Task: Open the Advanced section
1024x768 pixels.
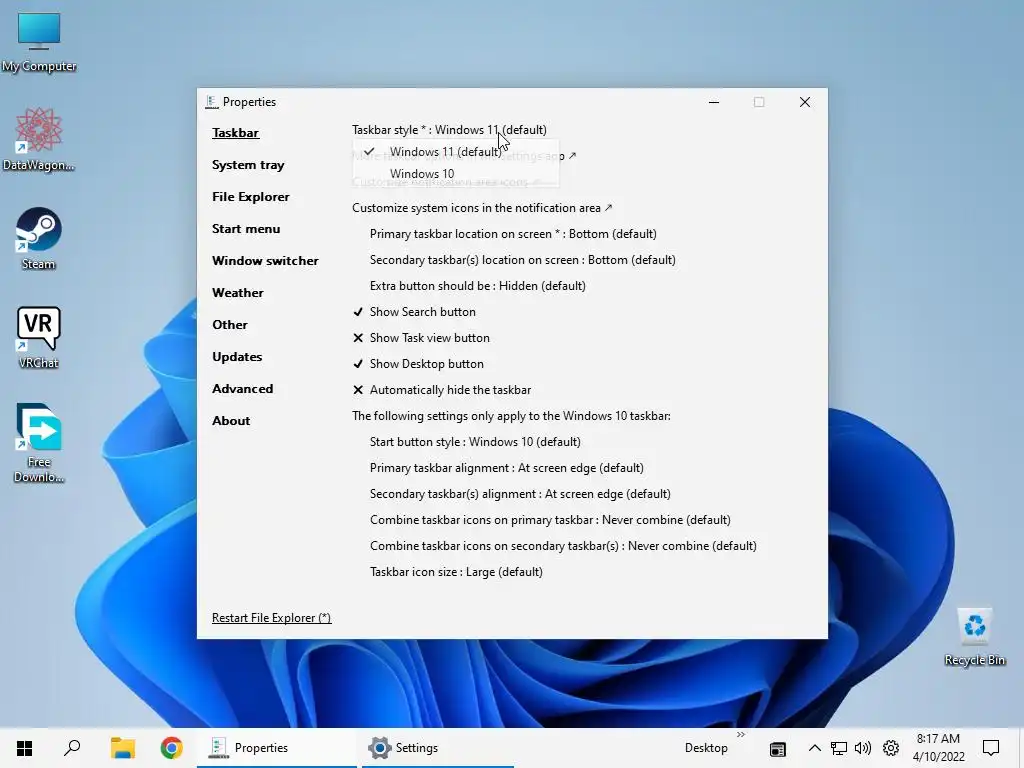Action: [242, 389]
